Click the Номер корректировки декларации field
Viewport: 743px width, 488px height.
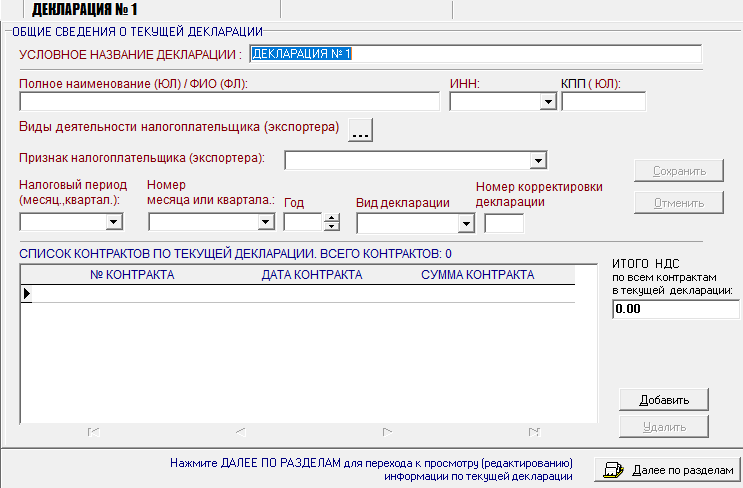(503, 223)
